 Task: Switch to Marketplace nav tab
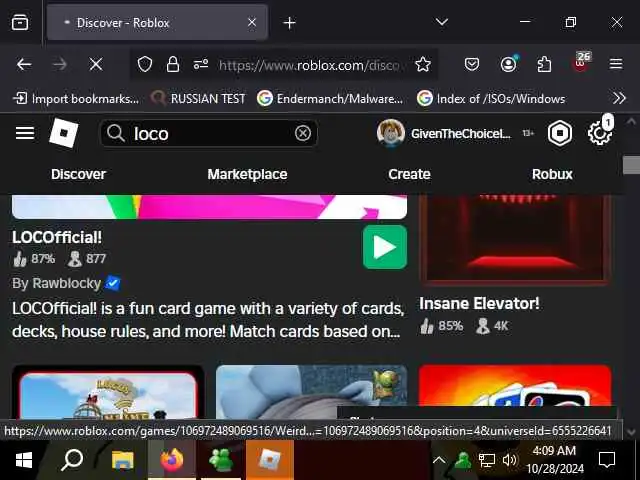pos(247,174)
